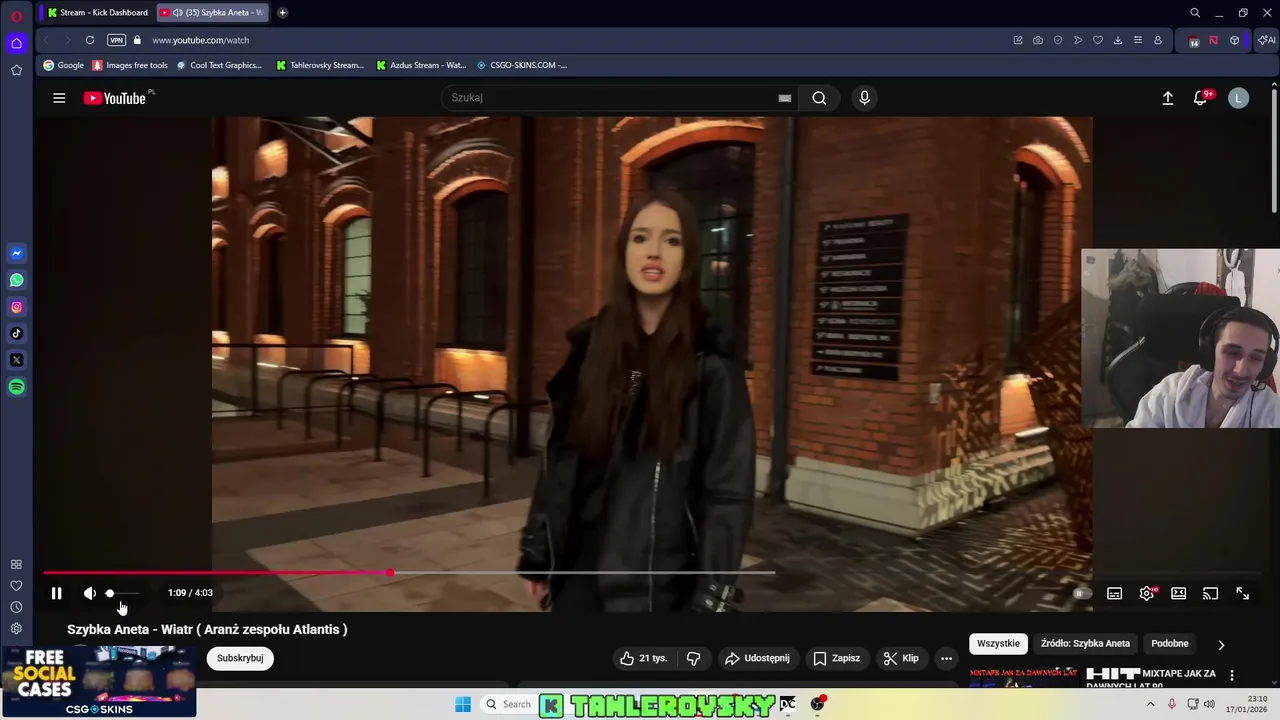Open Opera Easy Setup sliders icon
This screenshot has height=720, width=1280.
1137,40
